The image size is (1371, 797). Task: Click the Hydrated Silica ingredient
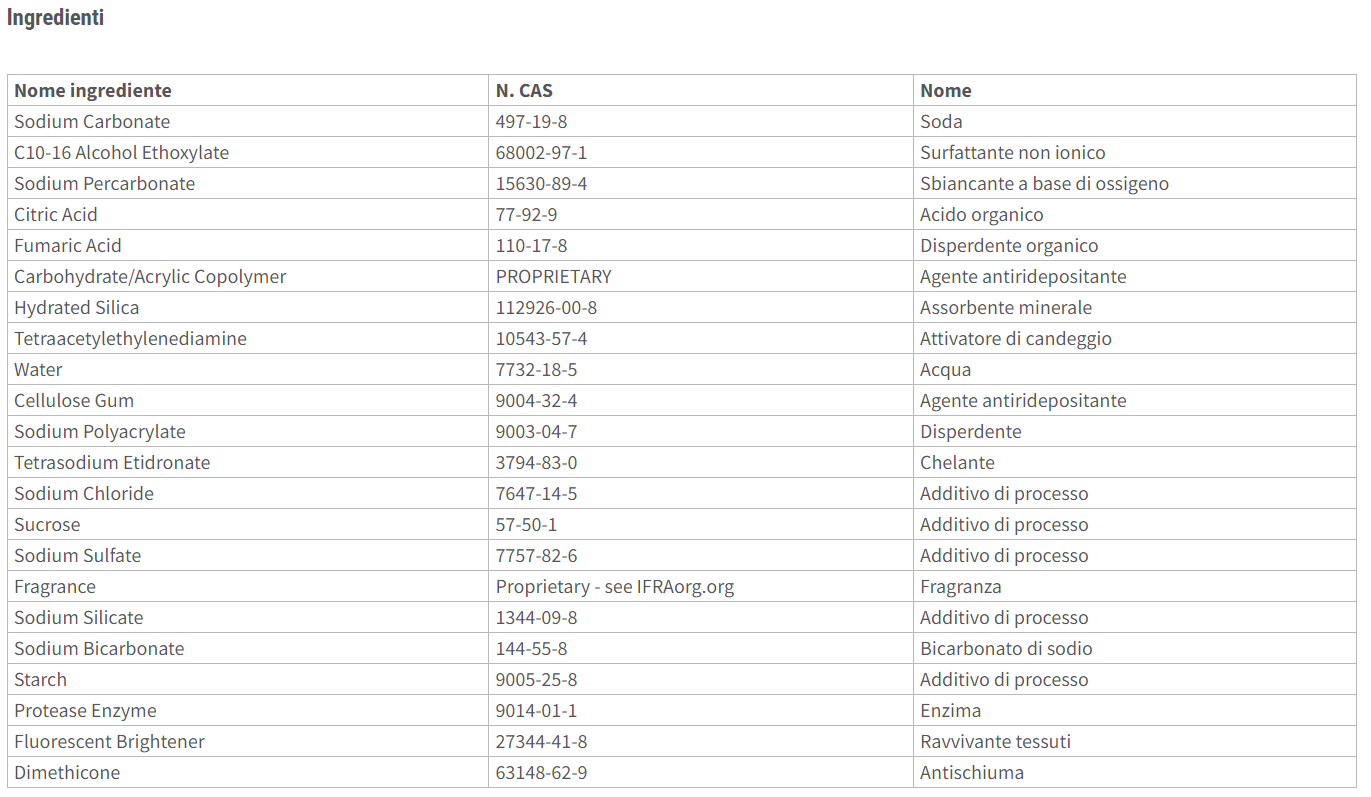77,307
